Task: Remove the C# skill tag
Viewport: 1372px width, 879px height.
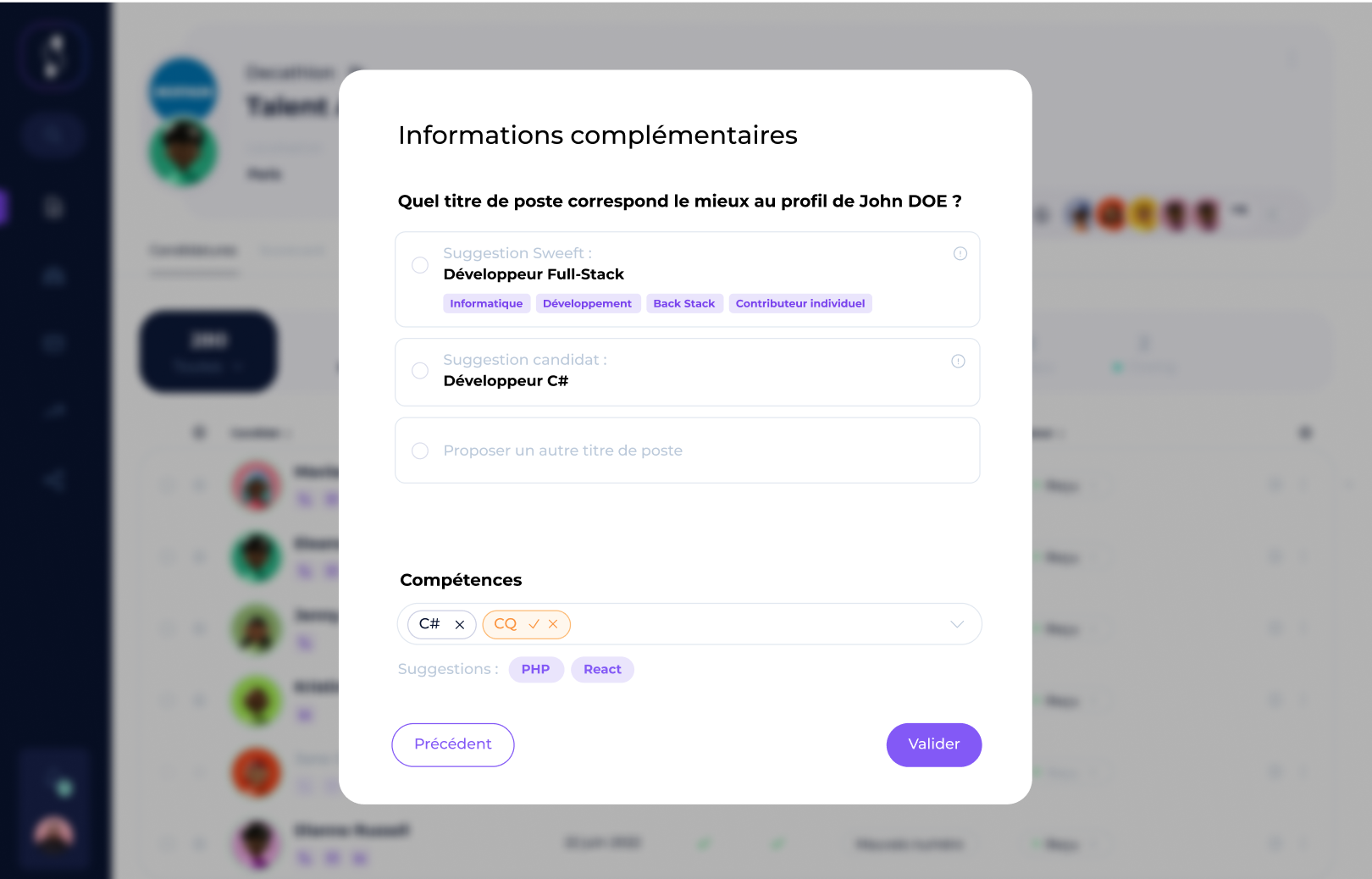Action: 460,625
